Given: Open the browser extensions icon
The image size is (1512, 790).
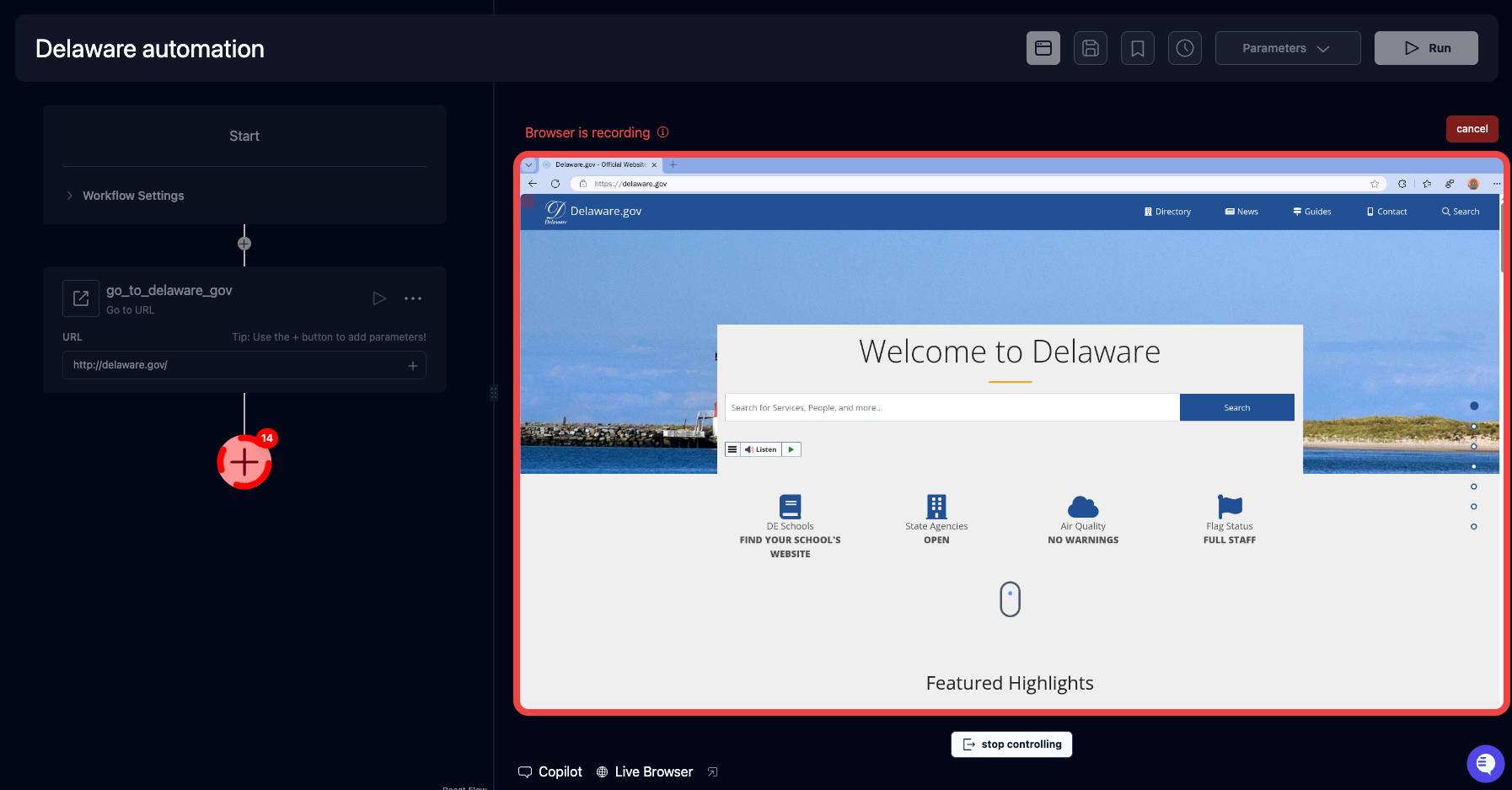Looking at the screenshot, I should (x=1402, y=184).
